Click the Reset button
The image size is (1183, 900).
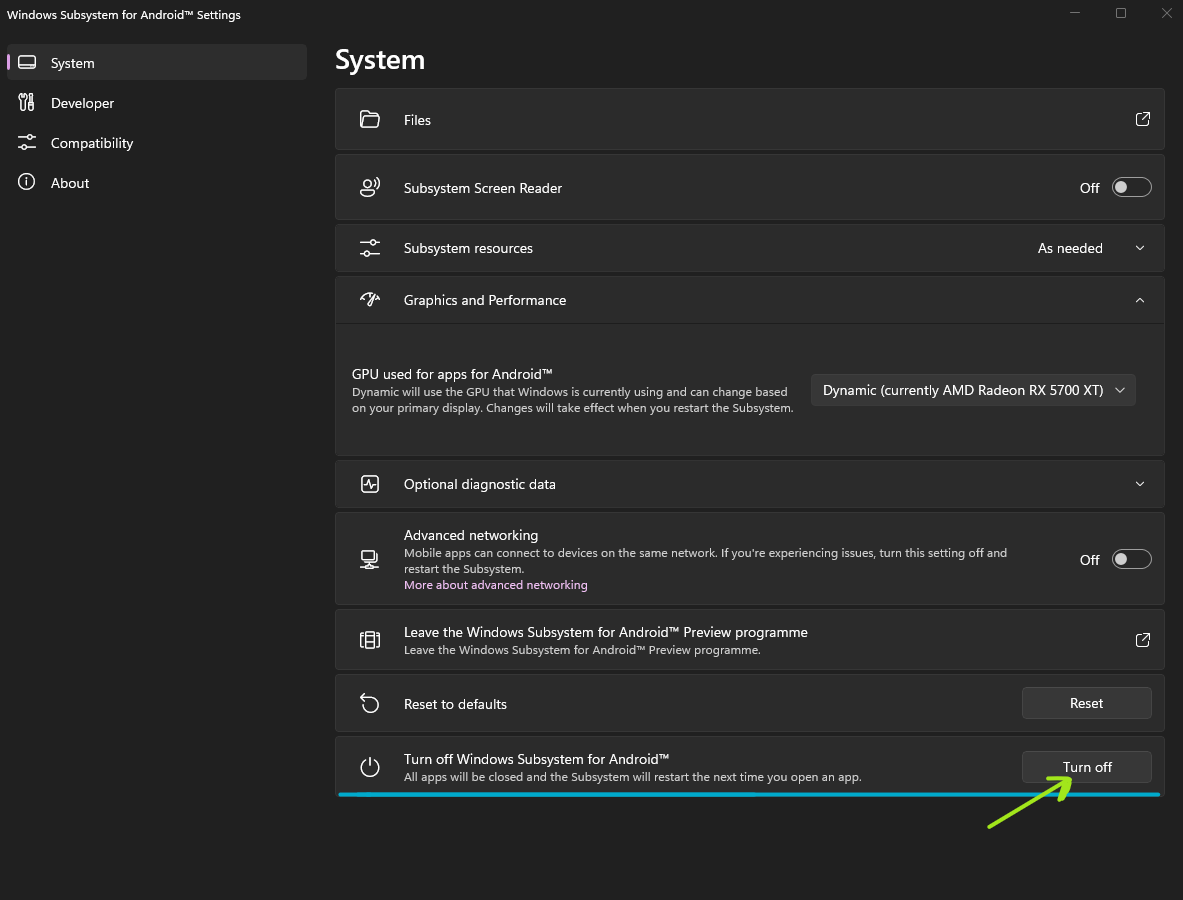[x=1086, y=703]
